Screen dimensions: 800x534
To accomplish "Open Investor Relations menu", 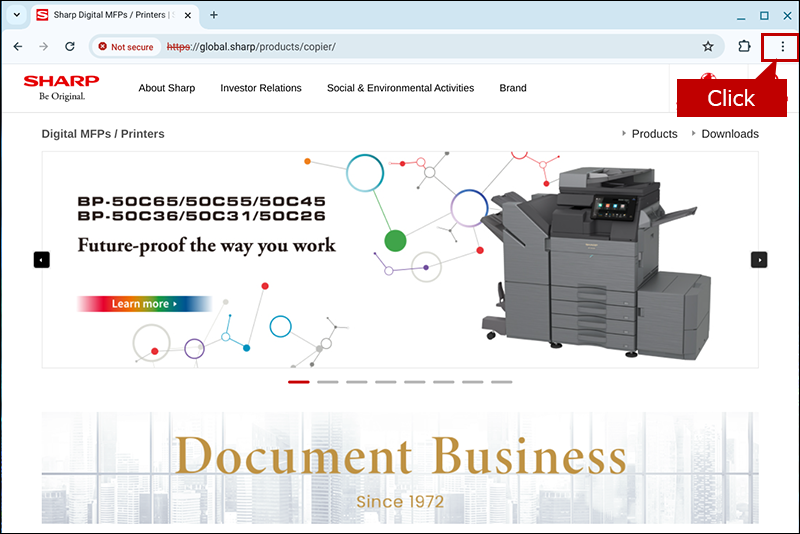I will pos(261,88).
